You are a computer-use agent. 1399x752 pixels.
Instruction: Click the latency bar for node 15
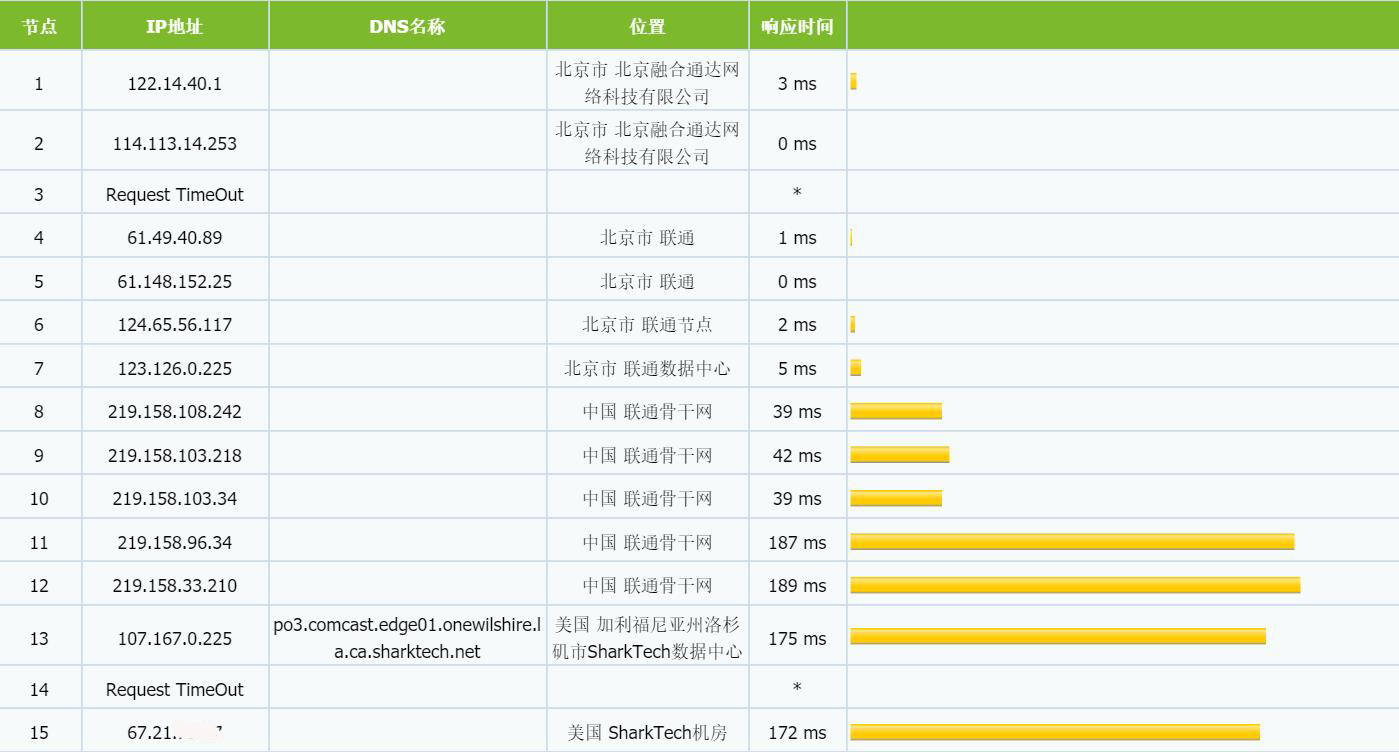point(1055,732)
